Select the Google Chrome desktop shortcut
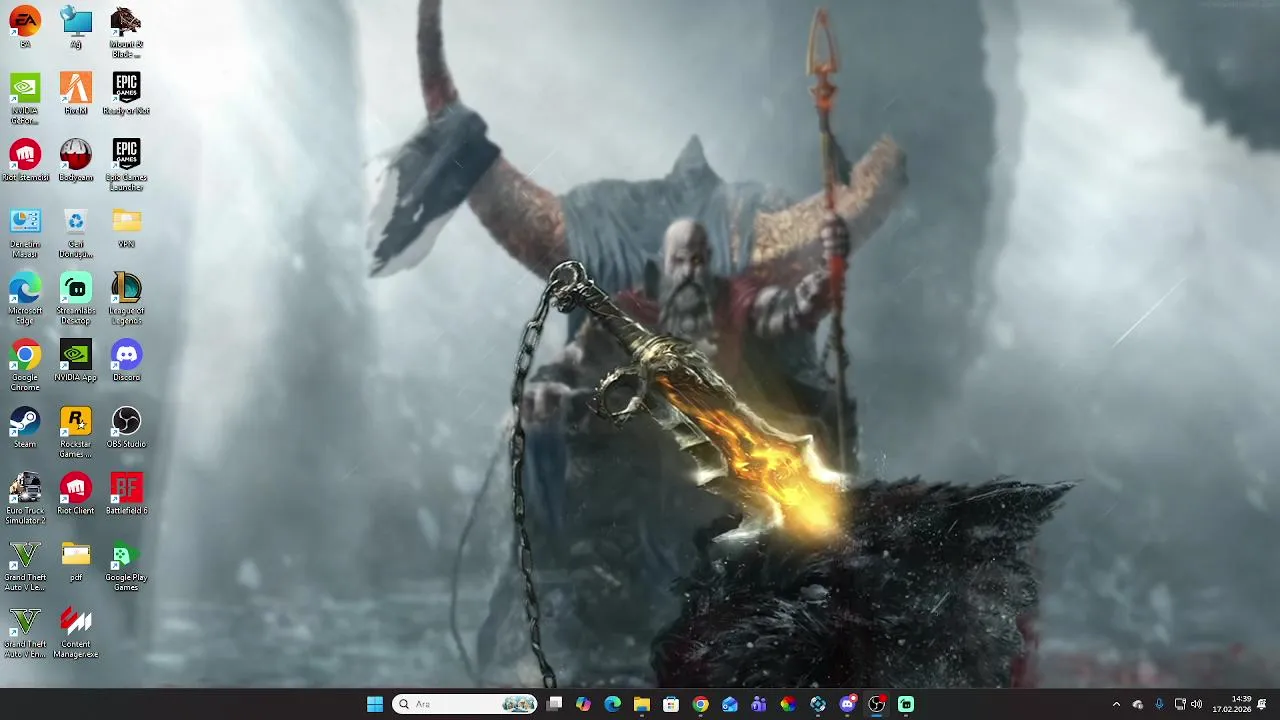 (x=25, y=365)
